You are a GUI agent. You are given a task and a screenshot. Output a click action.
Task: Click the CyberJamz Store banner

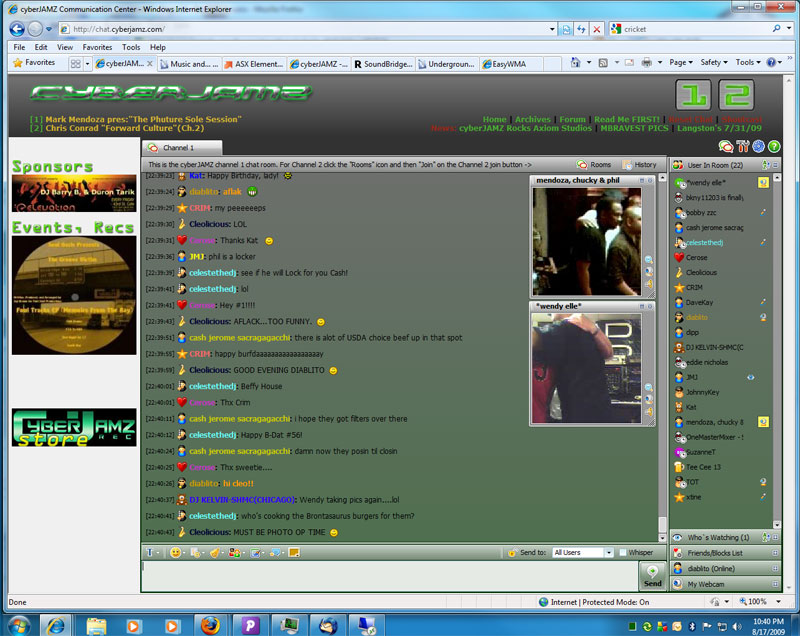74,427
